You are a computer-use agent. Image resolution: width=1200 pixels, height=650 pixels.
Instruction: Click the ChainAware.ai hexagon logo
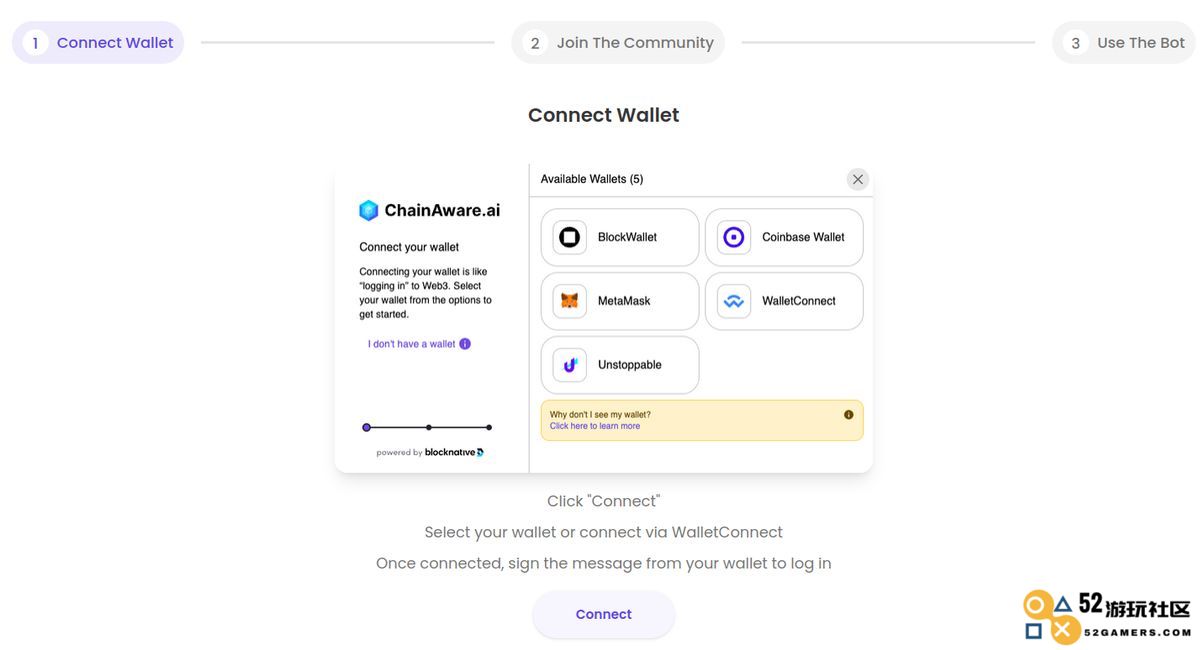369,210
